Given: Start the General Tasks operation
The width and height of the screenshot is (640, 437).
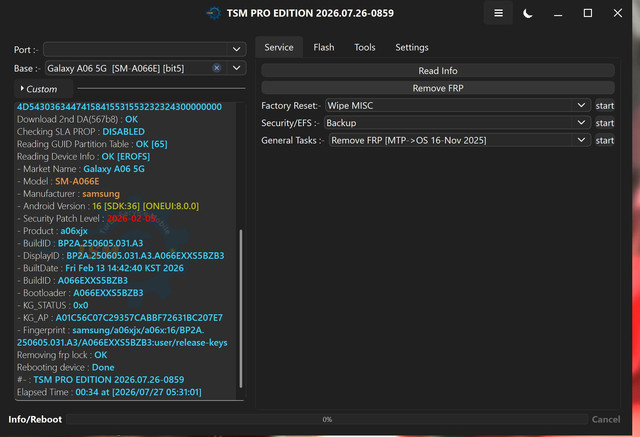Looking at the screenshot, I should [604, 140].
